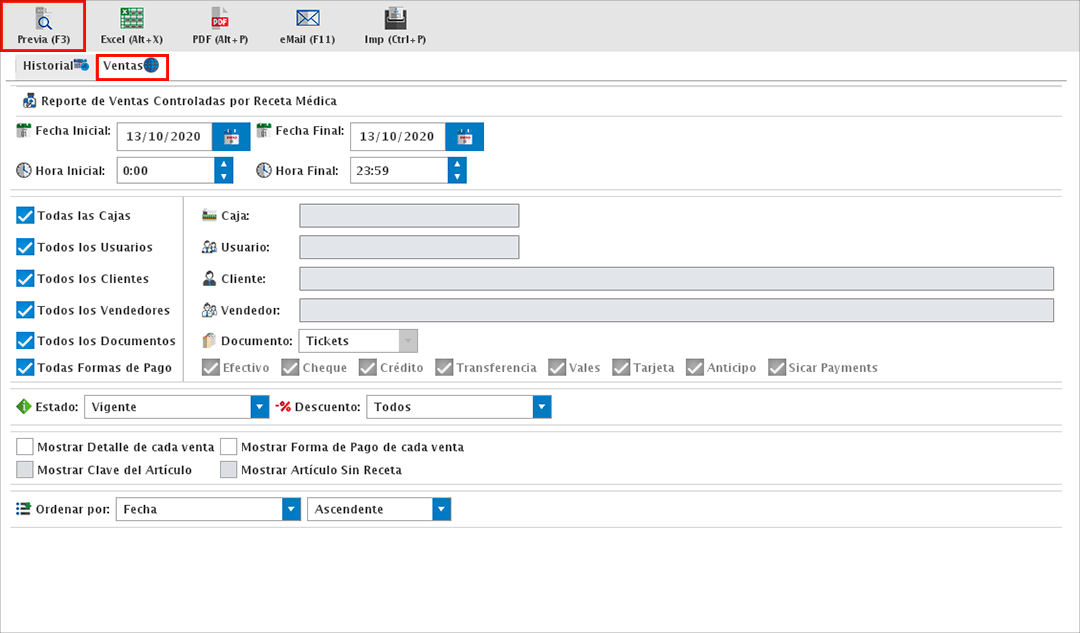The image size is (1080, 633).
Task: Open calendar picker for Fecha Final
Action: click(464, 137)
